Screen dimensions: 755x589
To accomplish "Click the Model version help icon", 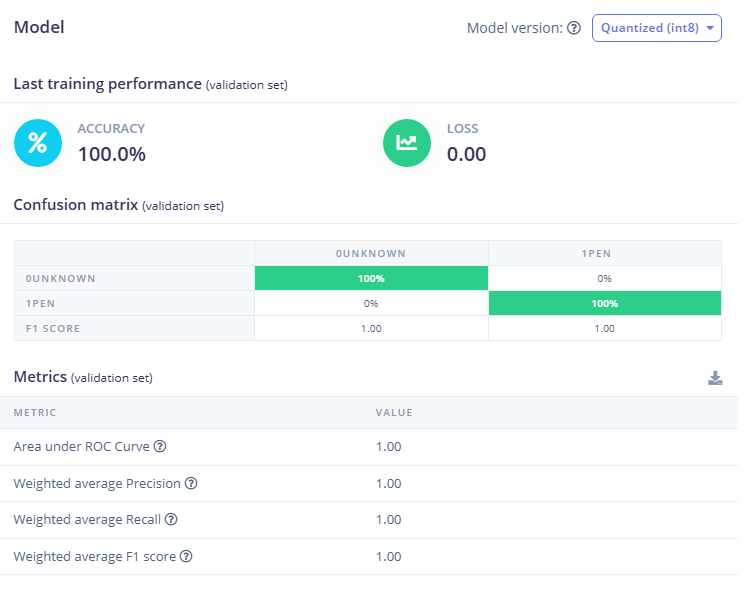I will click(x=574, y=28).
